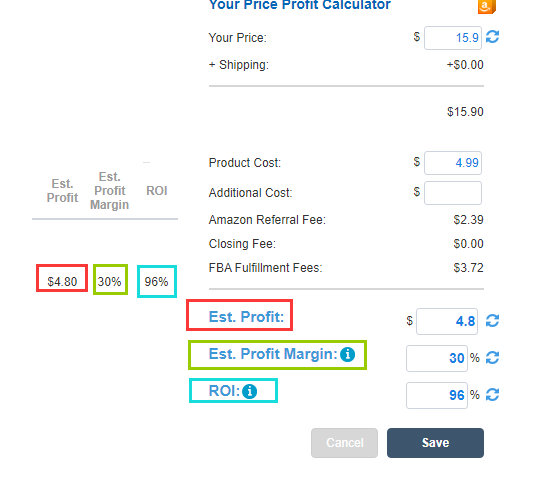Screen dimensions: 541x481
Task: Save the profit calculator values
Action: coord(435,443)
